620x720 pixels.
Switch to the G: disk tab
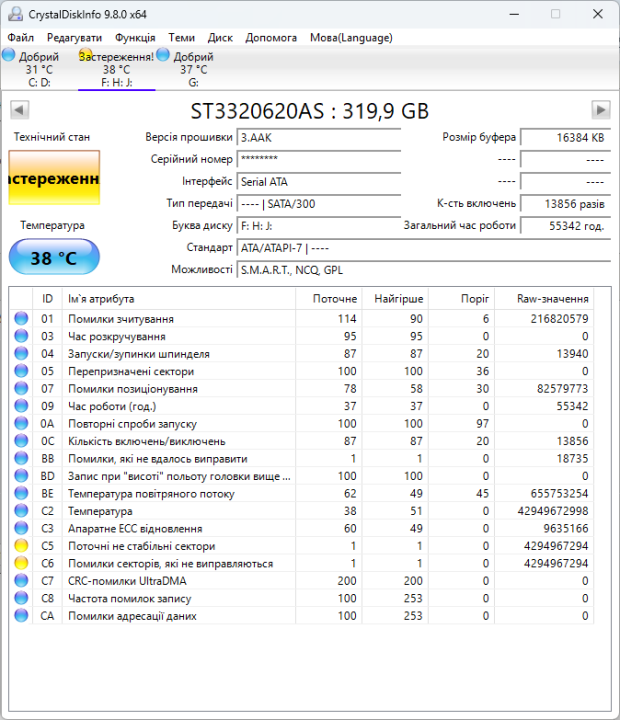point(193,69)
